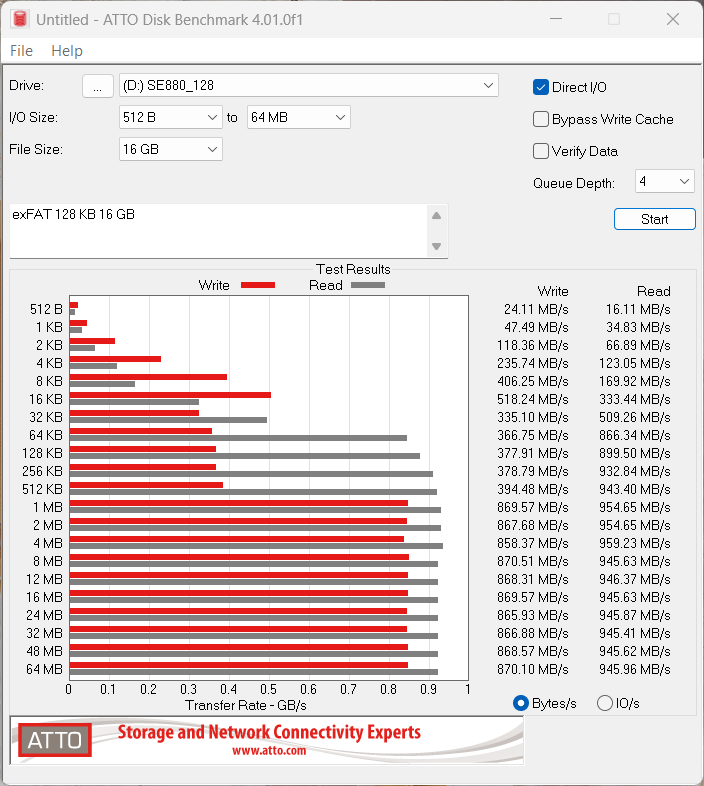
Task: Click the 4 MB read value 959.23 MB/s
Action: coord(634,543)
